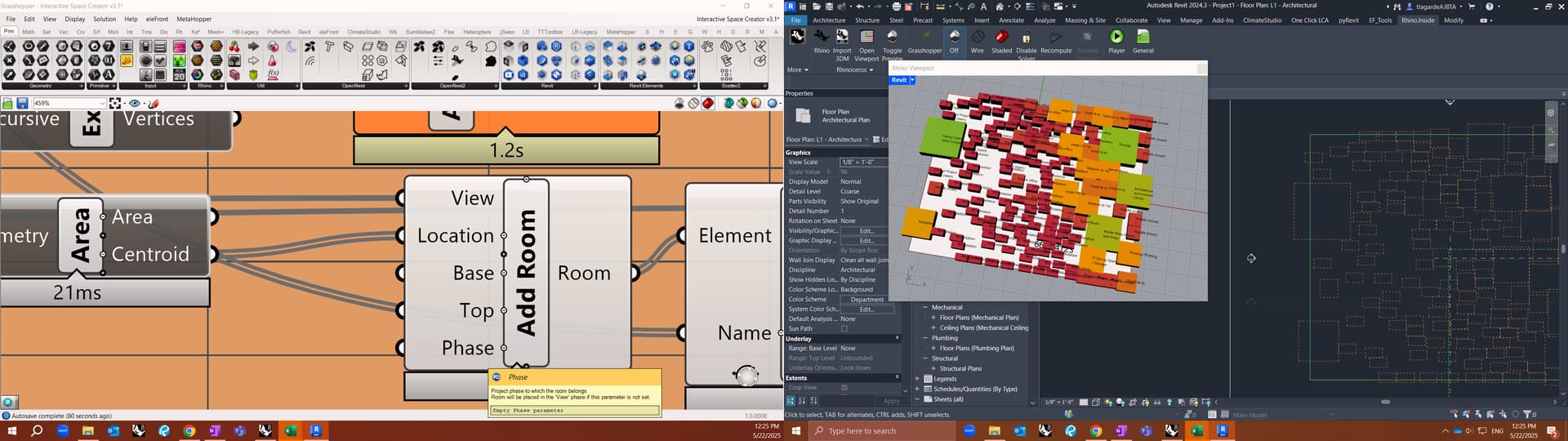Expand the Legends node in Project Browser
1568x441 pixels.
coord(917,379)
